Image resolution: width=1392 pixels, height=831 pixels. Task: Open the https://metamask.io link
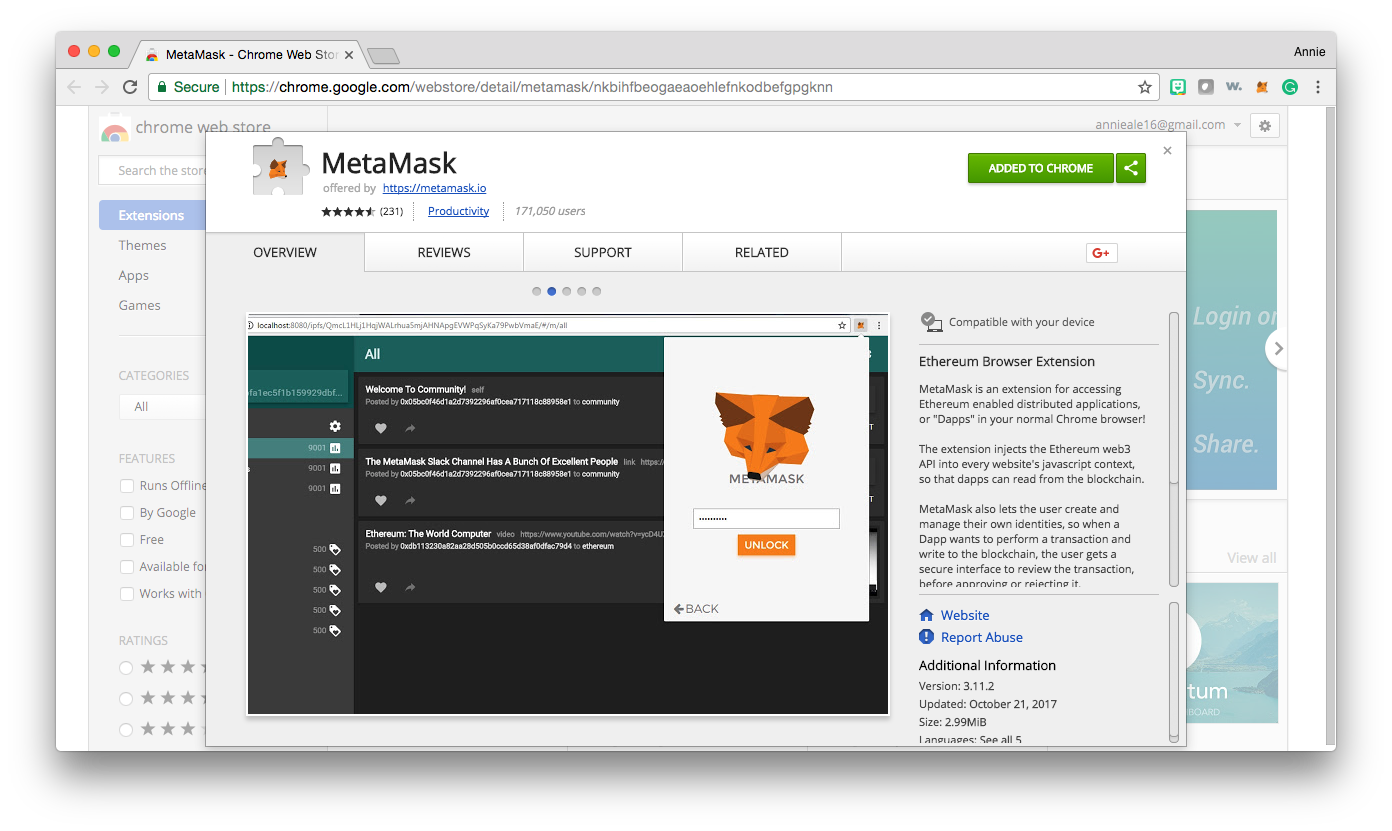[434, 188]
